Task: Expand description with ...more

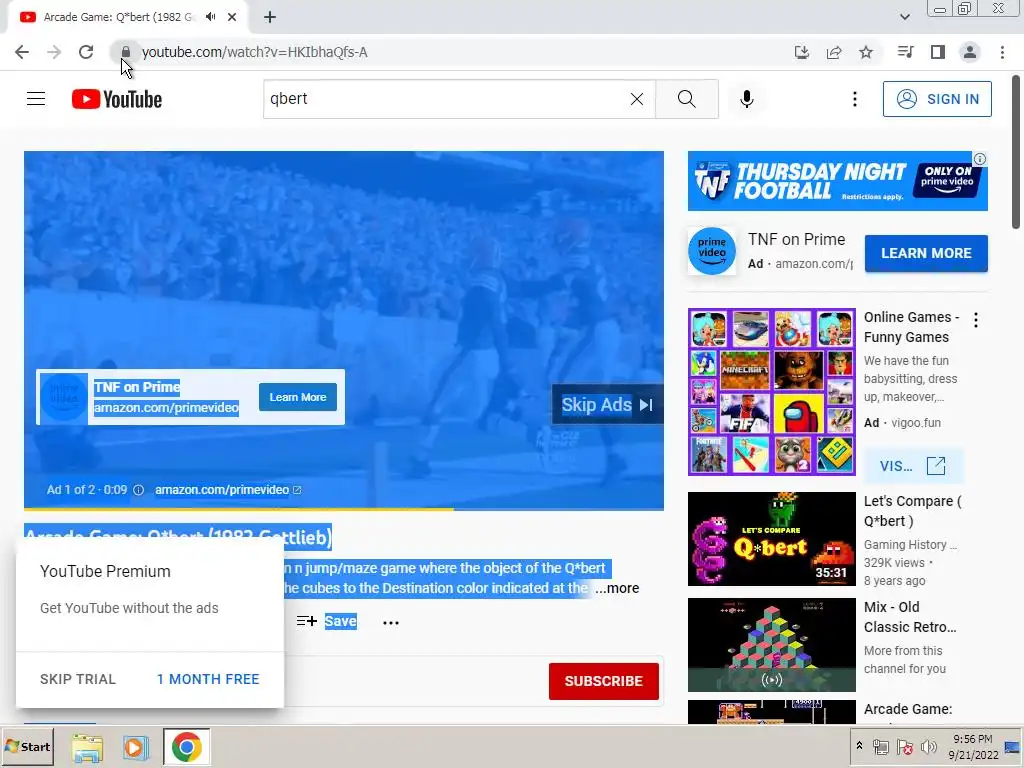Action: click(616, 588)
